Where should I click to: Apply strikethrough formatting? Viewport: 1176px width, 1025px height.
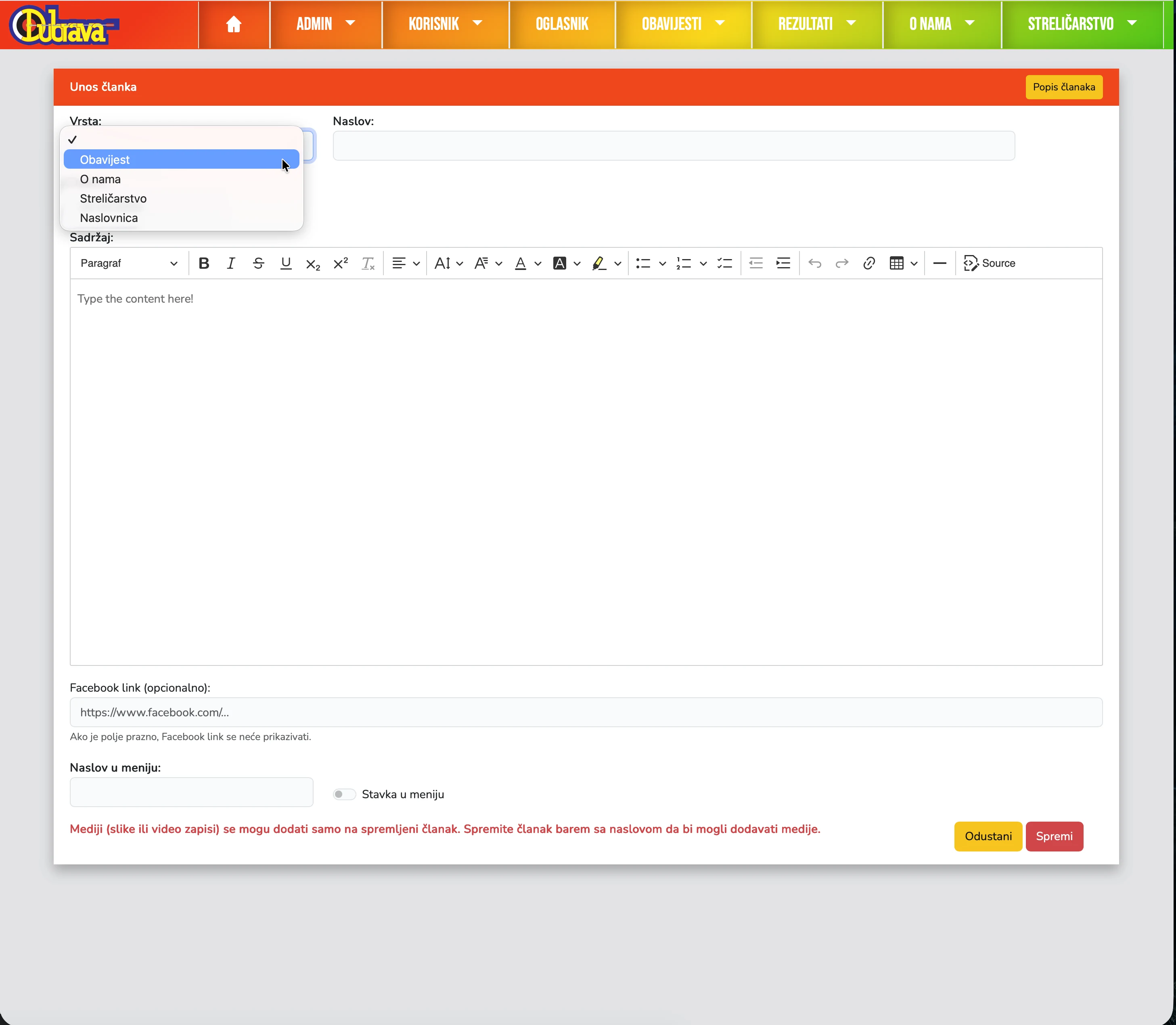pos(258,263)
